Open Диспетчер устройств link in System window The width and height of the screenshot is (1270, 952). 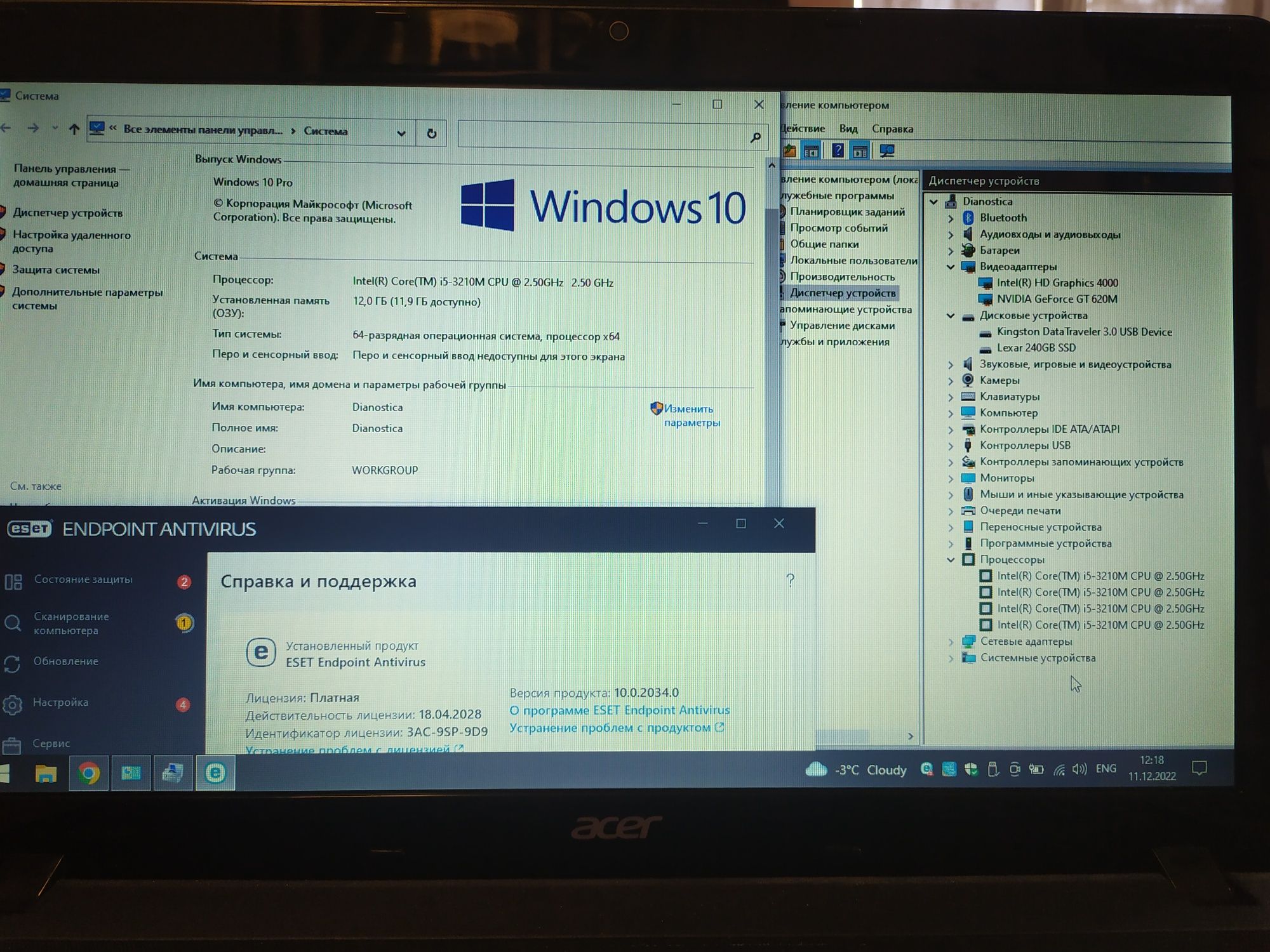67,213
